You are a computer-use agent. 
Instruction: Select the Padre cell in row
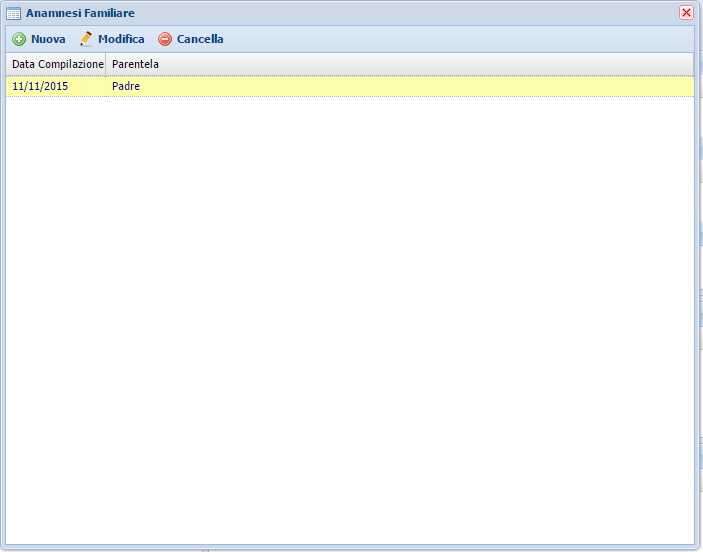pos(399,86)
